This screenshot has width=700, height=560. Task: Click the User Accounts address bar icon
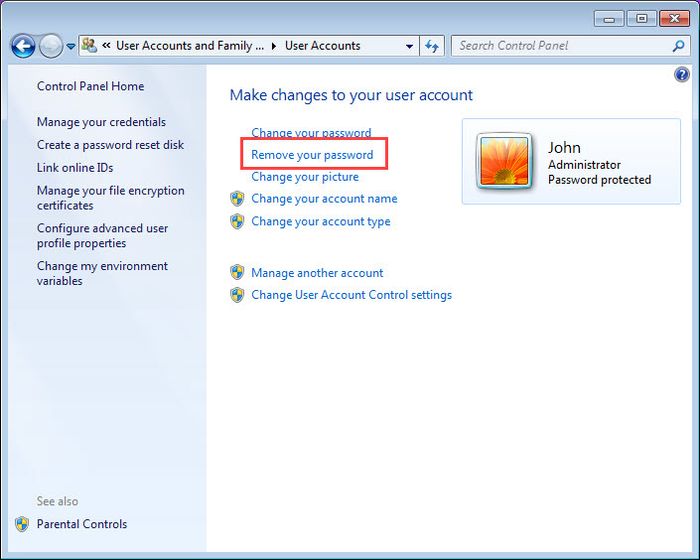pos(89,45)
